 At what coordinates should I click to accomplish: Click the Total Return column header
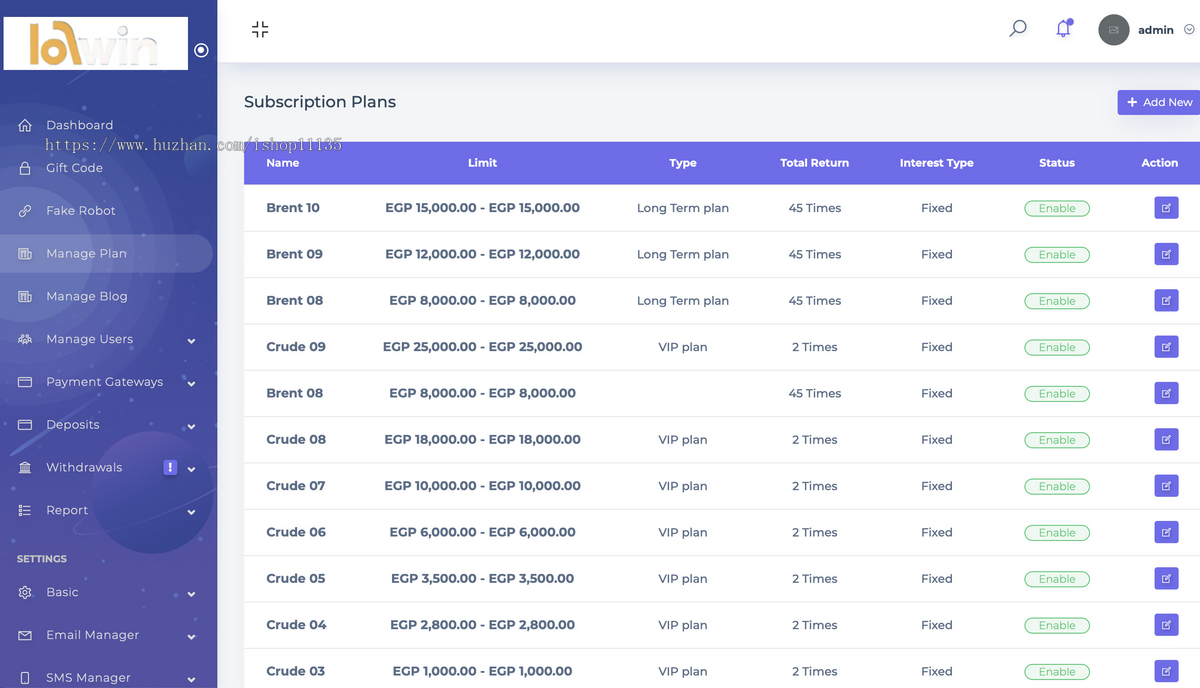pos(815,163)
